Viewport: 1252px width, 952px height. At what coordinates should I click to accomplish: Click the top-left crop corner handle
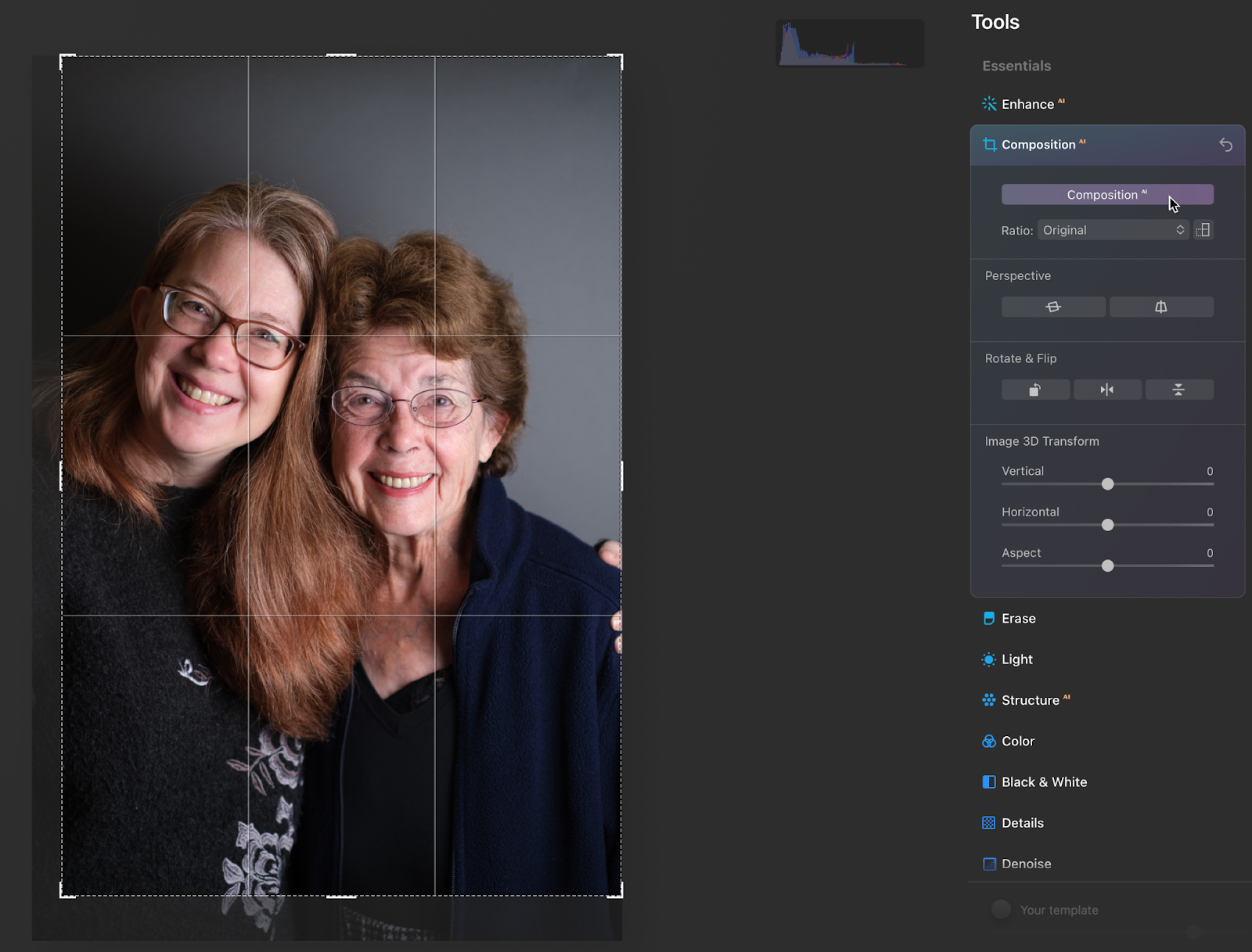click(x=63, y=57)
